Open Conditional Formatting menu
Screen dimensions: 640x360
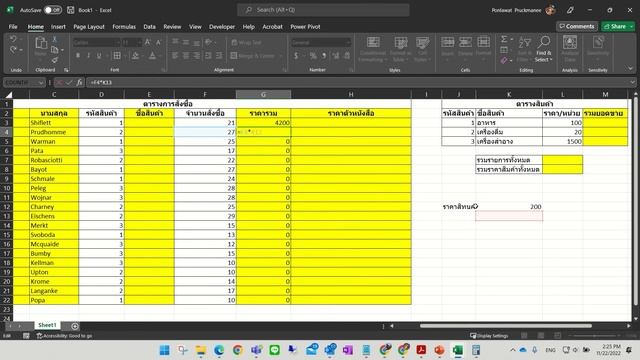coord(373,49)
